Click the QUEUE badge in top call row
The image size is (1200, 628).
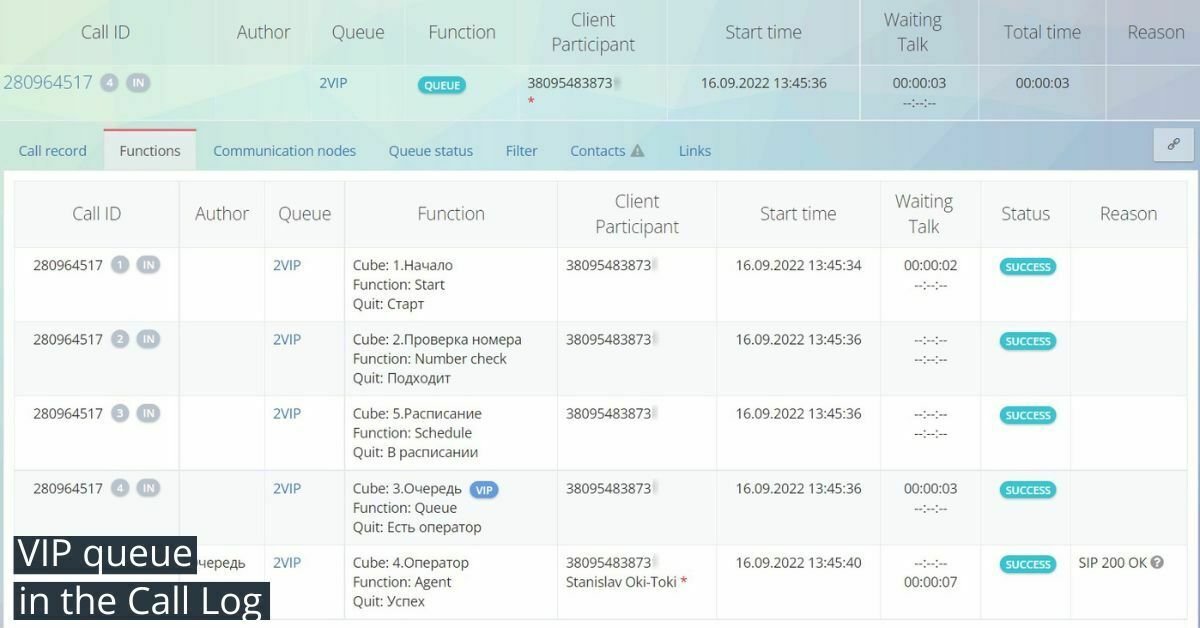[441, 85]
